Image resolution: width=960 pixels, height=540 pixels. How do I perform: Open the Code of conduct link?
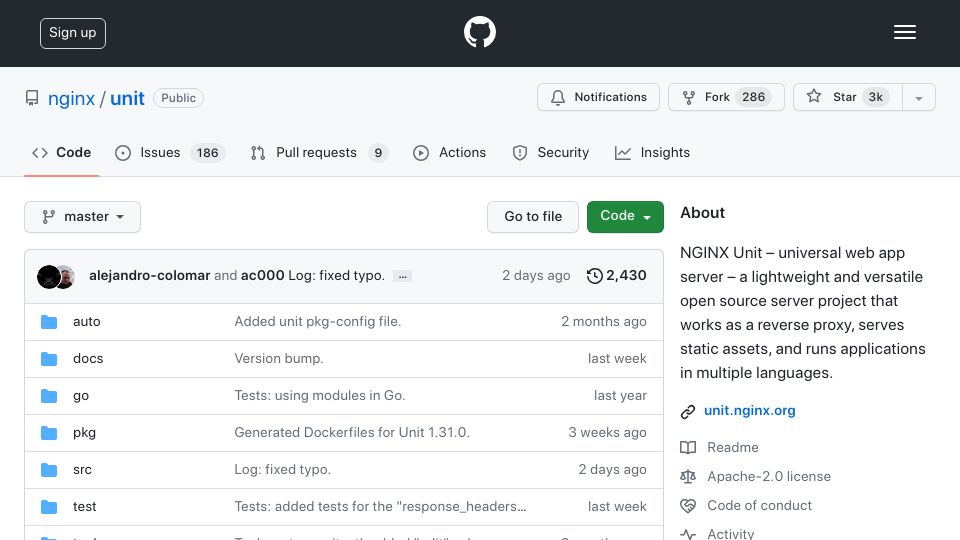(759, 506)
